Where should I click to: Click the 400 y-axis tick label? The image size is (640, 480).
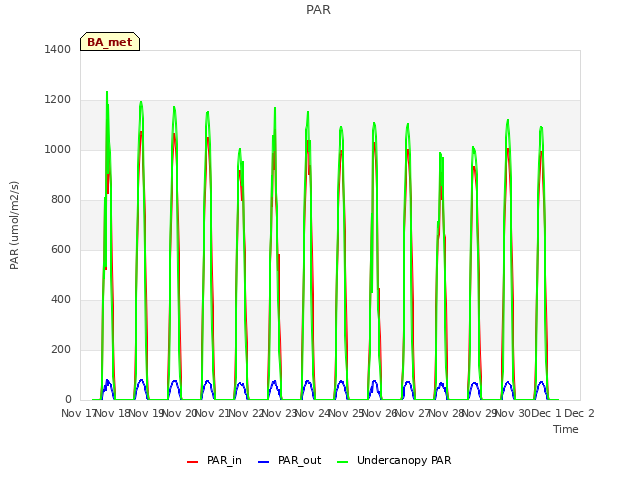[x=61, y=300]
